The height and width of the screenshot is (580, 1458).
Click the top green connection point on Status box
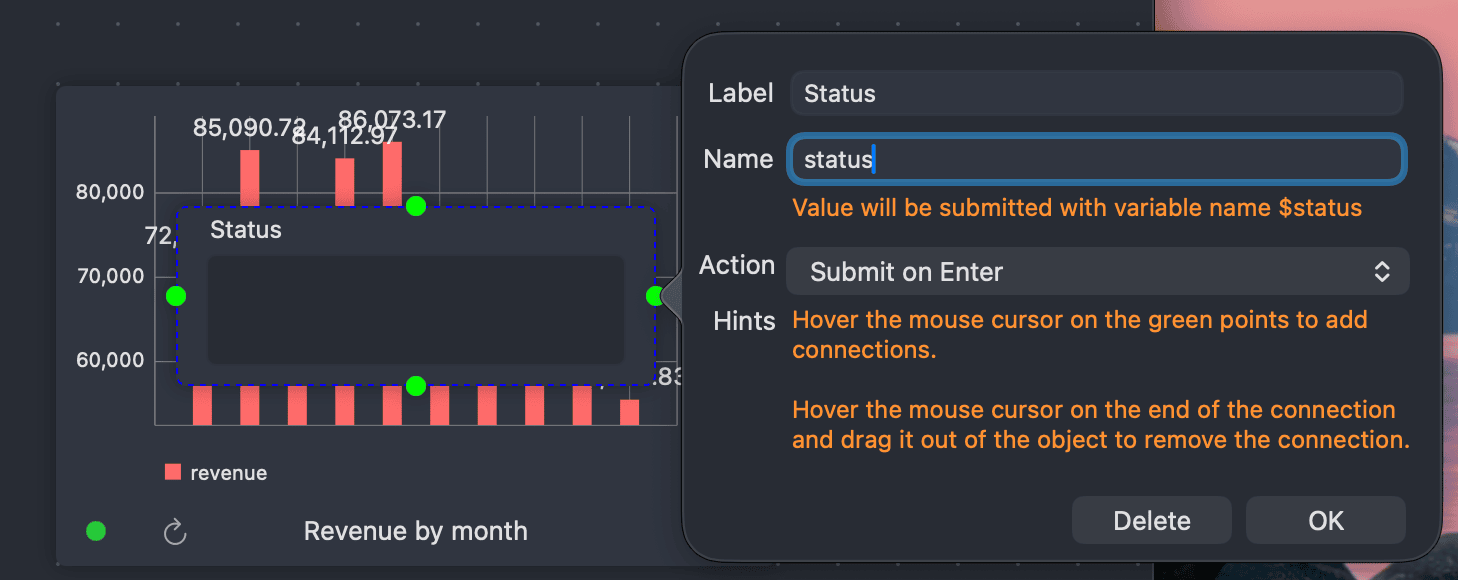(416, 206)
